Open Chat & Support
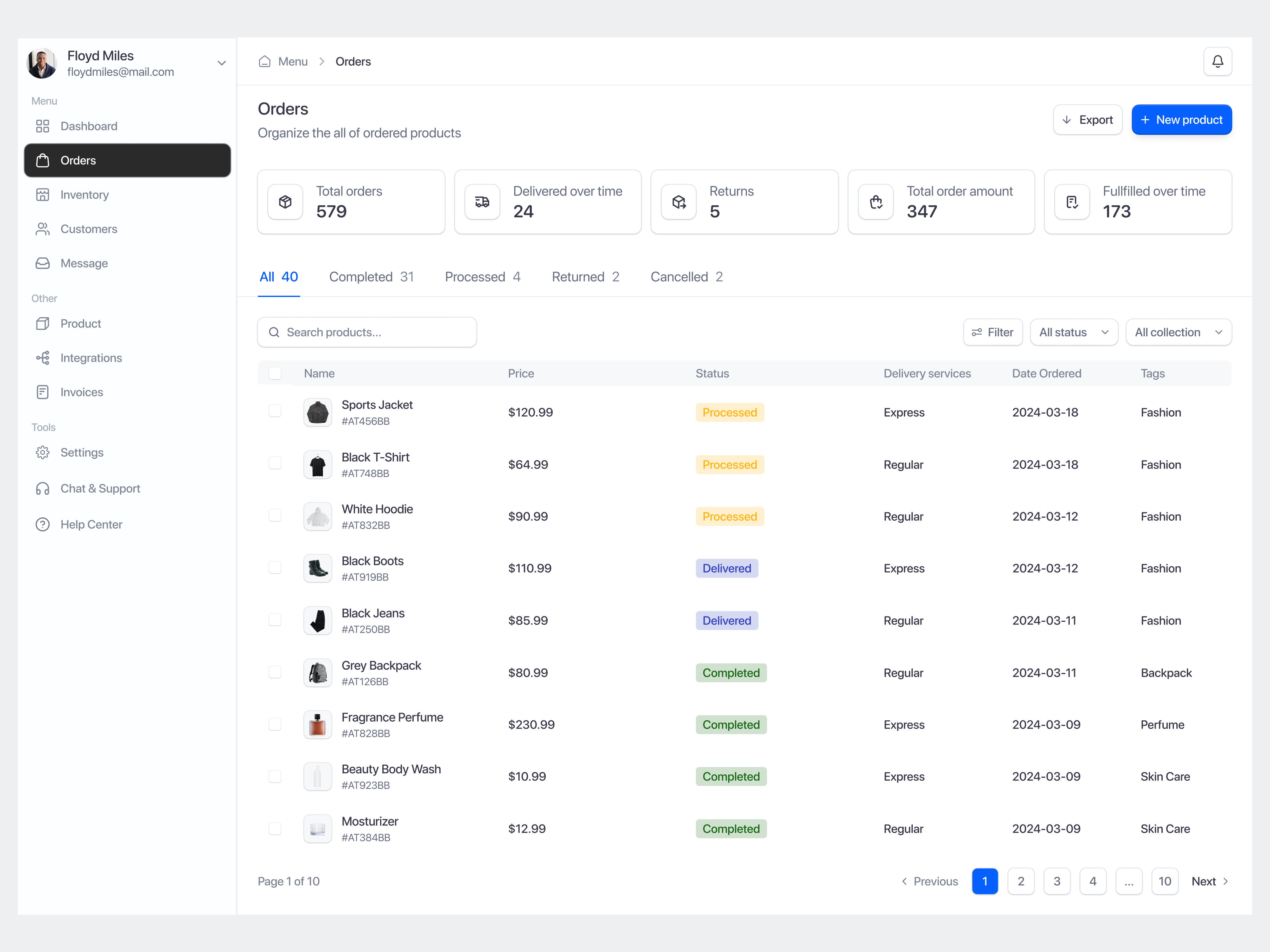1270x952 pixels. 100,488
